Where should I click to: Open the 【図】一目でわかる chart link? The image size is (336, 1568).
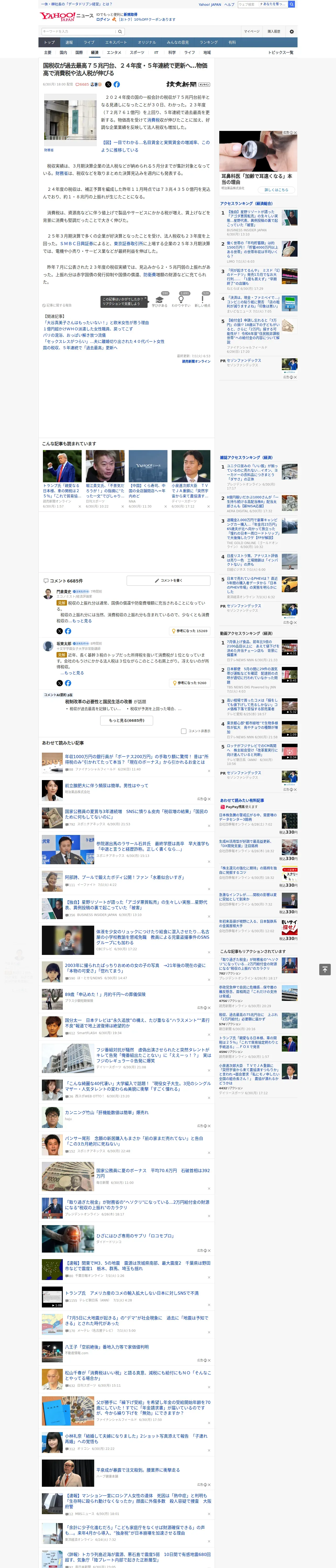pyautogui.click(x=155, y=146)
